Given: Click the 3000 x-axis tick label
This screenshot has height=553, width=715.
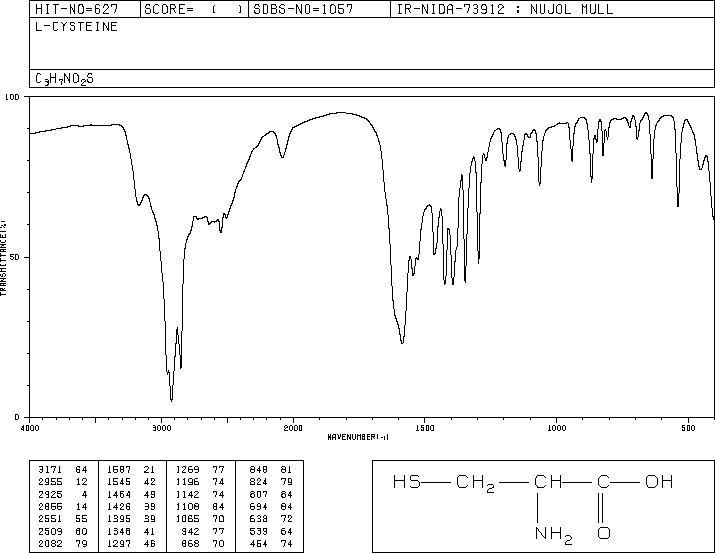Looking at the screenshot, I should click(x=161, y=428).
